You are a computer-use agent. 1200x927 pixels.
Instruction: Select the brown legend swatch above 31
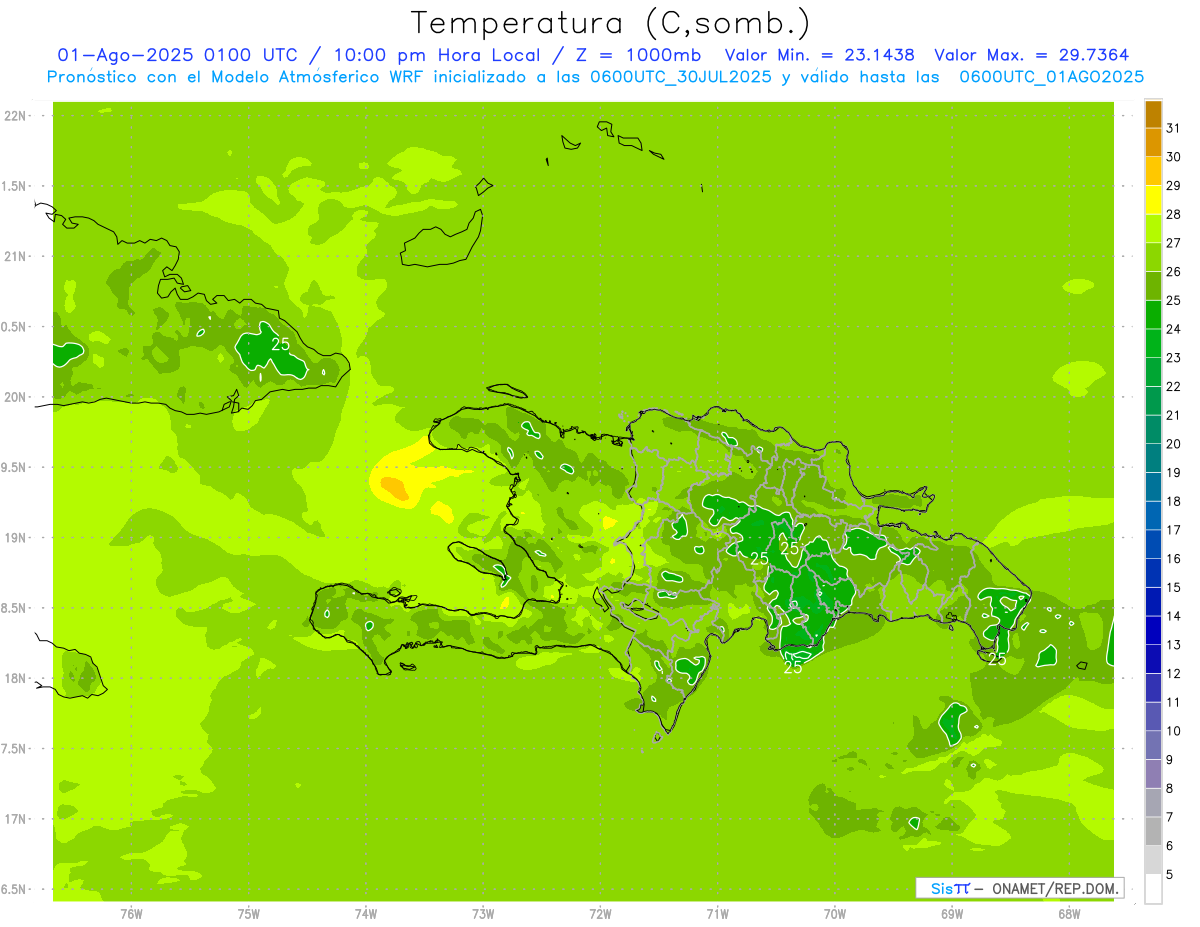click(1153, 114)
